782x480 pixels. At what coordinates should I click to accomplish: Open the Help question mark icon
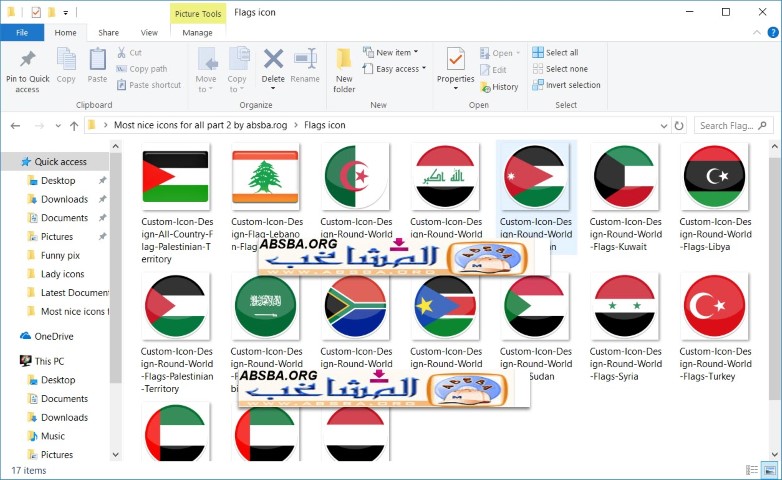coord(773,32)
